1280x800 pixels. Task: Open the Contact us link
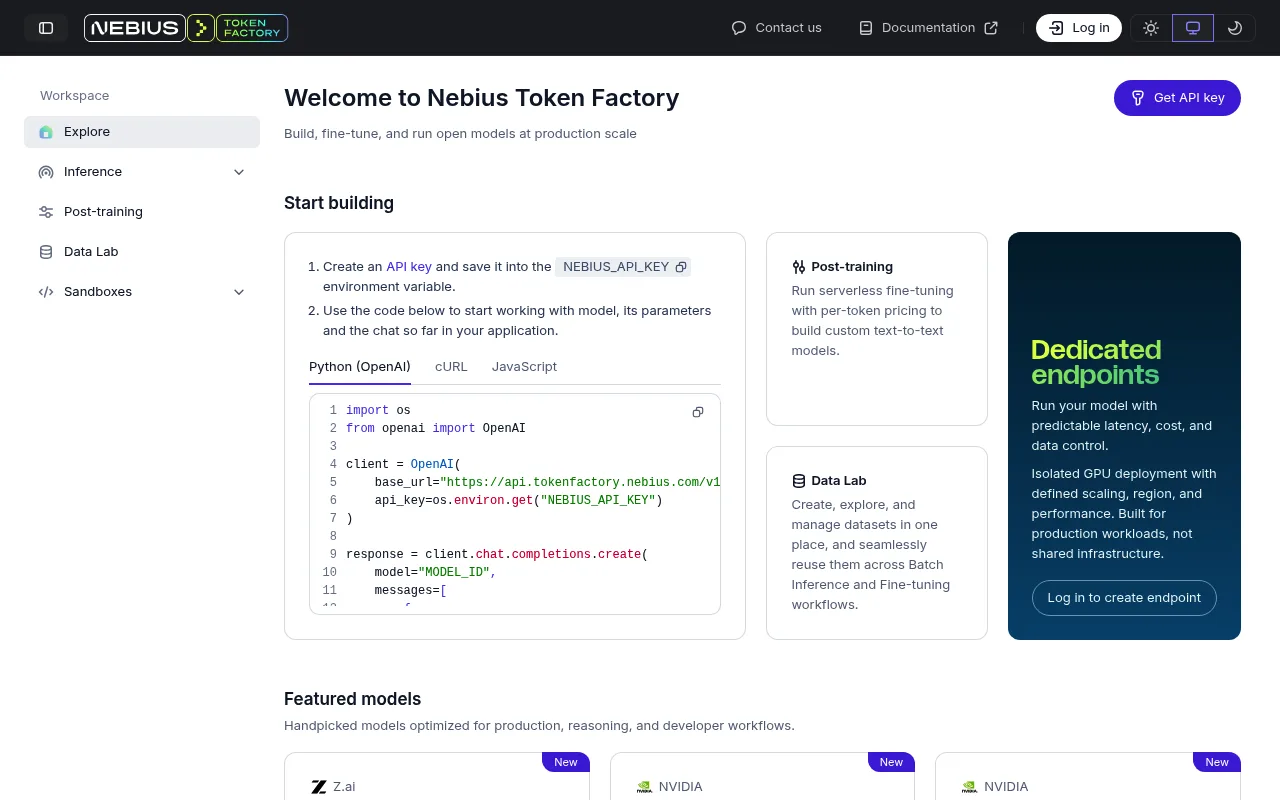pos(777,28)
